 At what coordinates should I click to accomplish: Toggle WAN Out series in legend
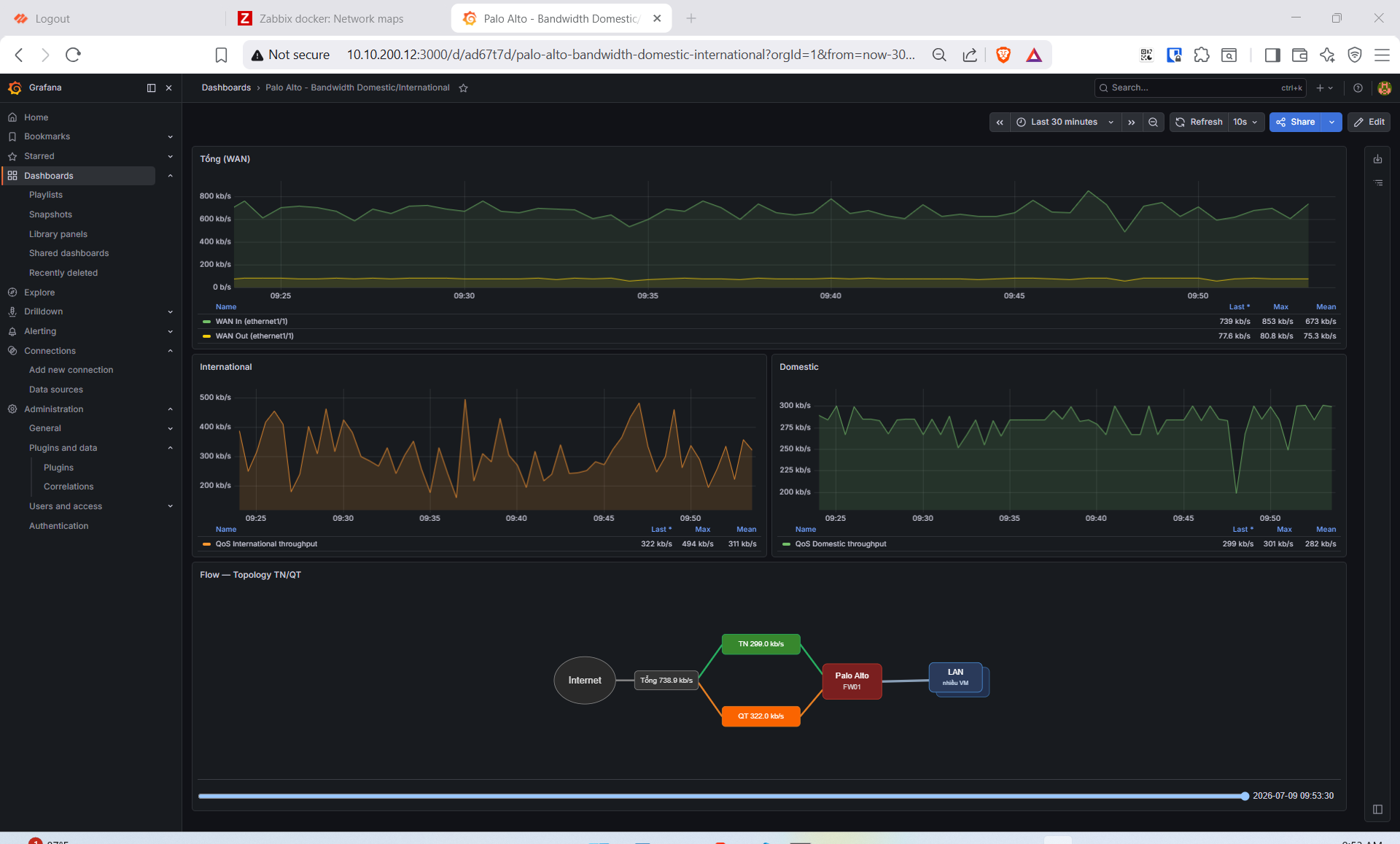click(x=254, y=336)
